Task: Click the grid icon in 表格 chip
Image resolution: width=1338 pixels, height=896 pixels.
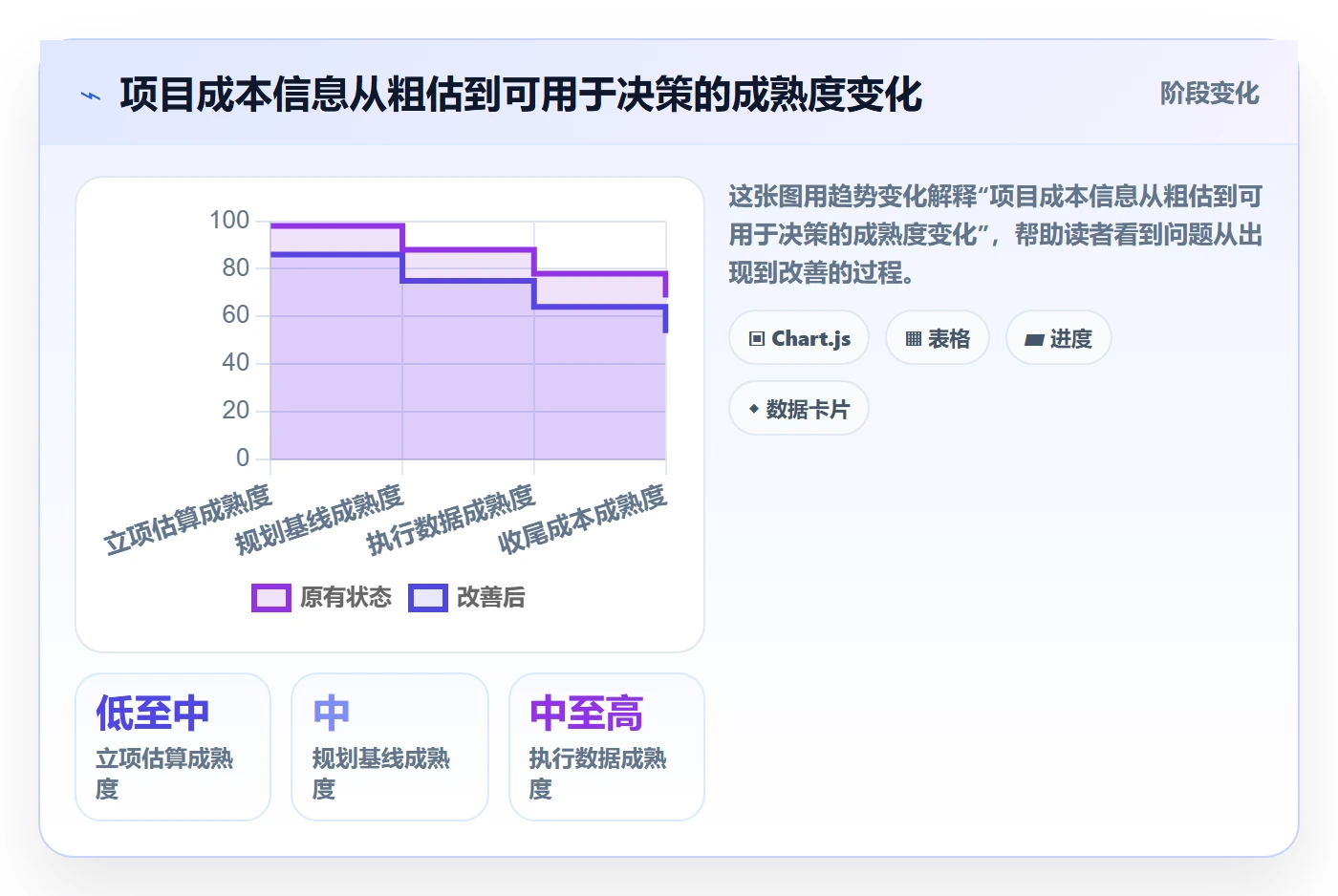Action: tap(914, 339)
